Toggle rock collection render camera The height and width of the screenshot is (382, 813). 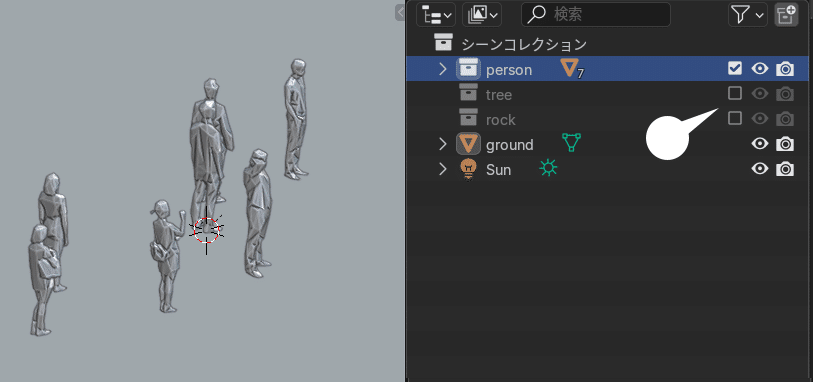(x=785, y=118)
